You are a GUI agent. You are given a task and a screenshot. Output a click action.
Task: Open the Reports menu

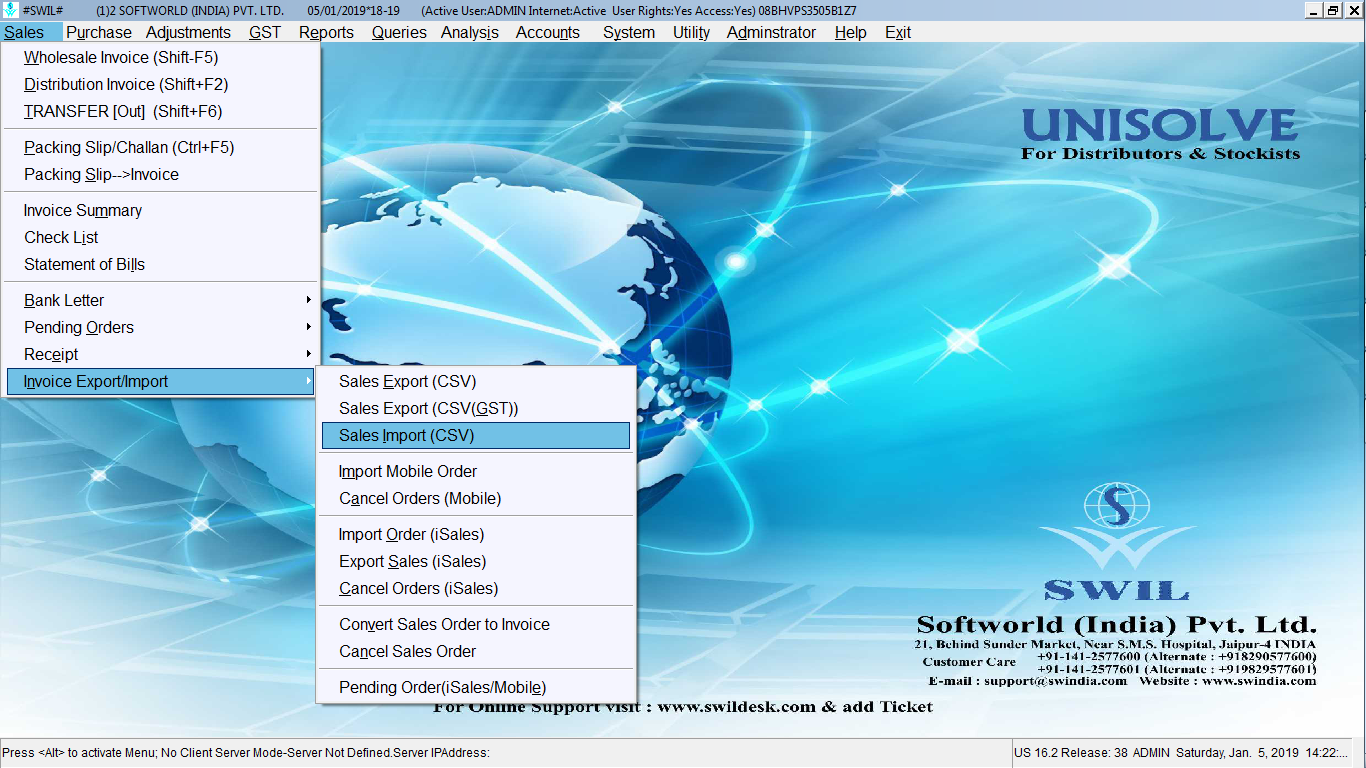coord(326,32)
